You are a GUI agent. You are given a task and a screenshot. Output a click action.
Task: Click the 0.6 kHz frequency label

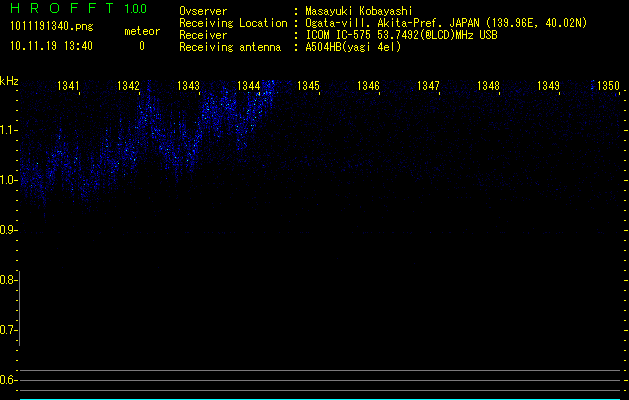click(8, 380)
